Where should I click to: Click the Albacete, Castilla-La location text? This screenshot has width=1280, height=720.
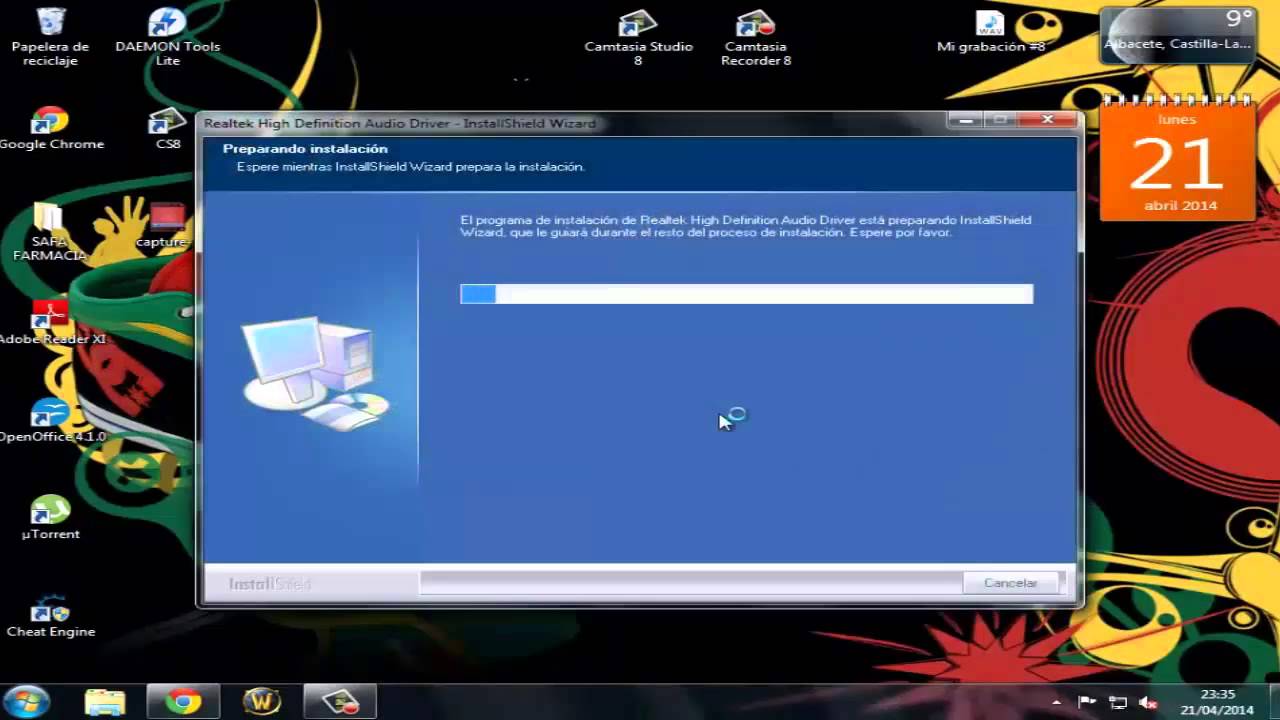[x=1178, y=44]
